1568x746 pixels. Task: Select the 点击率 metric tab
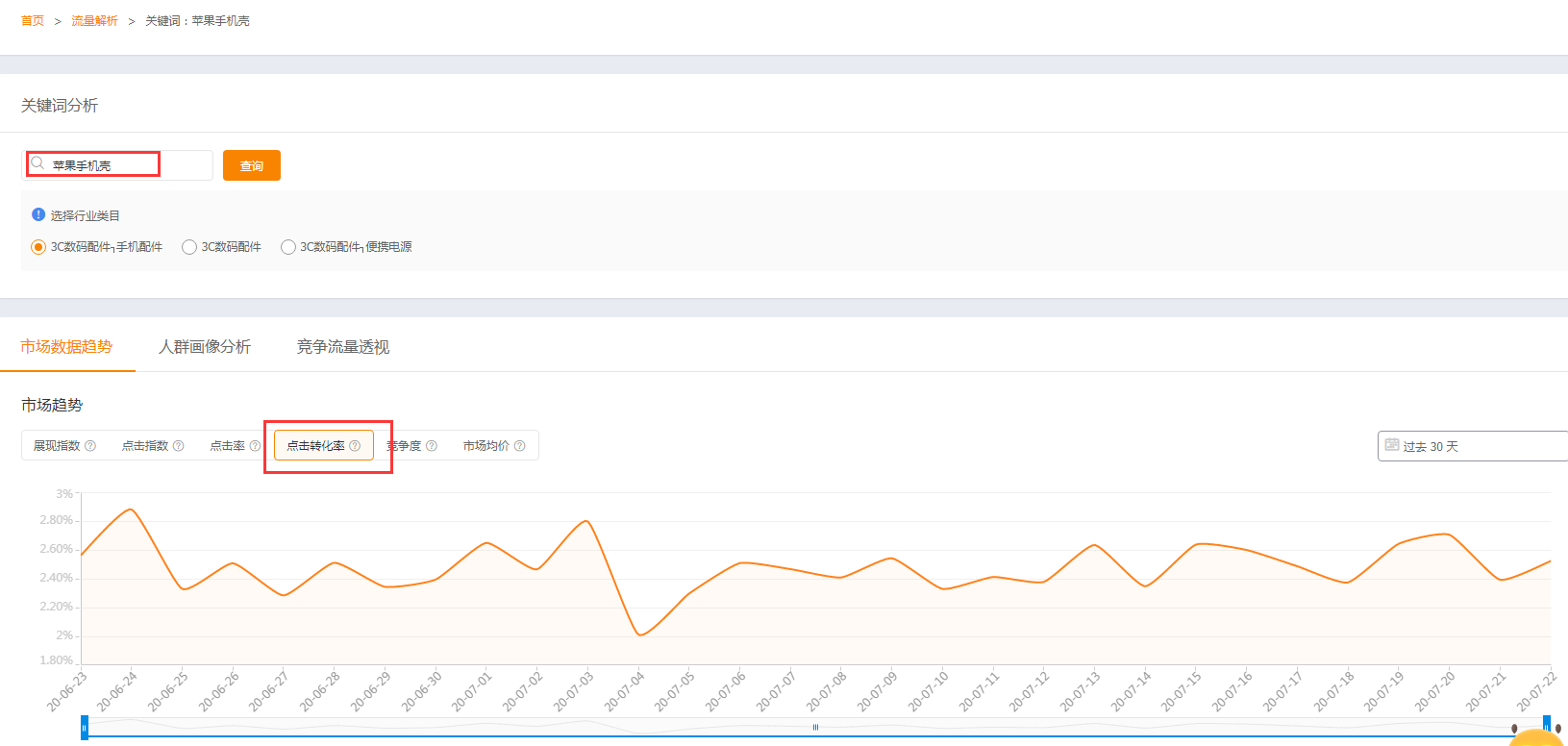click(228, 446)
